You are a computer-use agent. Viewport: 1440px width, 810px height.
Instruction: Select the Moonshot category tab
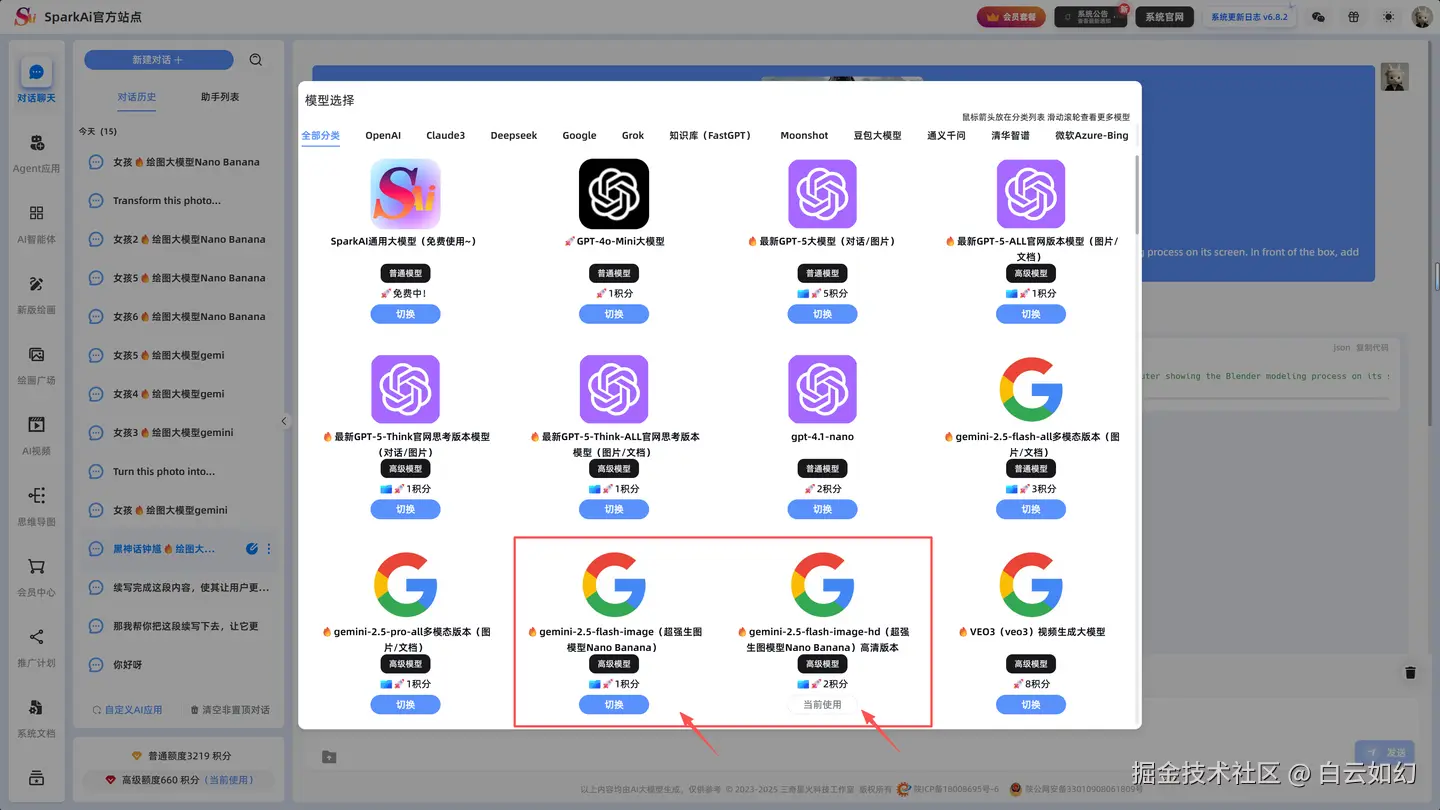(x=804, y=136)
